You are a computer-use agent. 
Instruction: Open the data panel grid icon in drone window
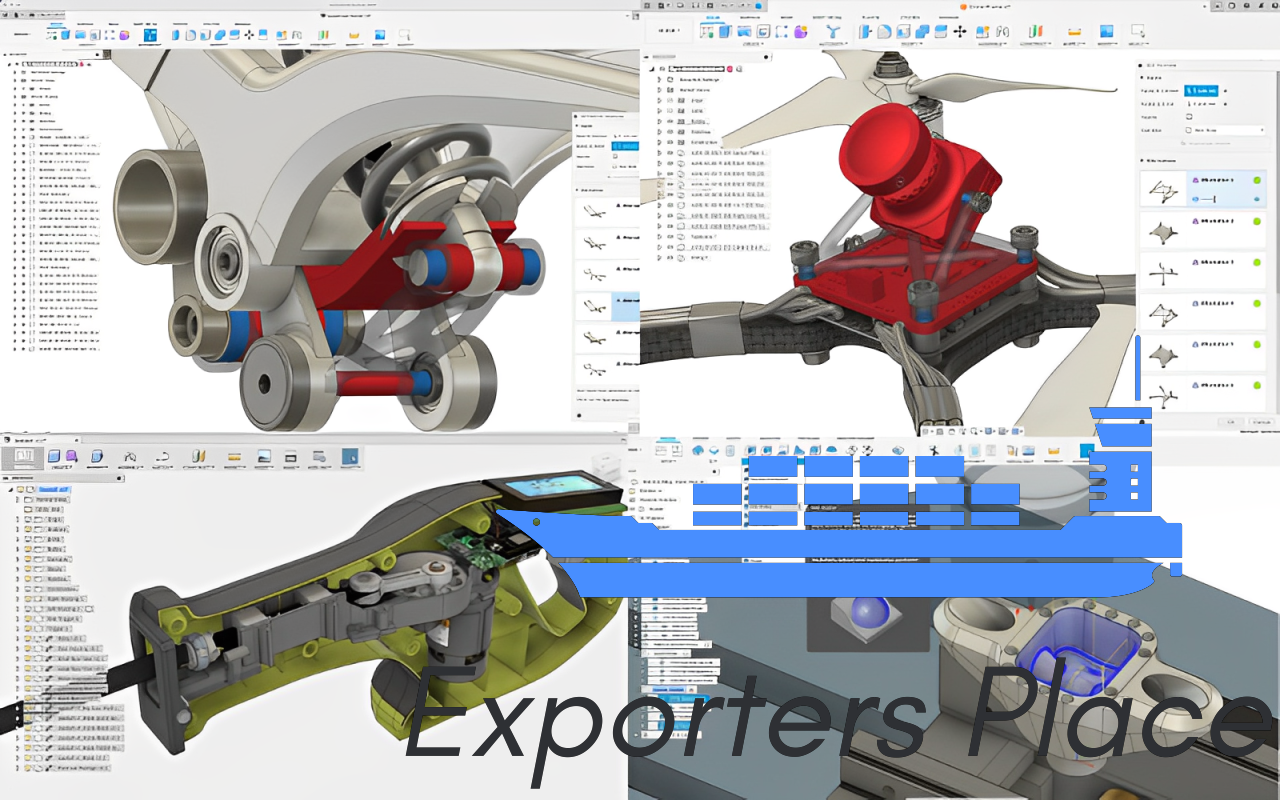[647, 6]
